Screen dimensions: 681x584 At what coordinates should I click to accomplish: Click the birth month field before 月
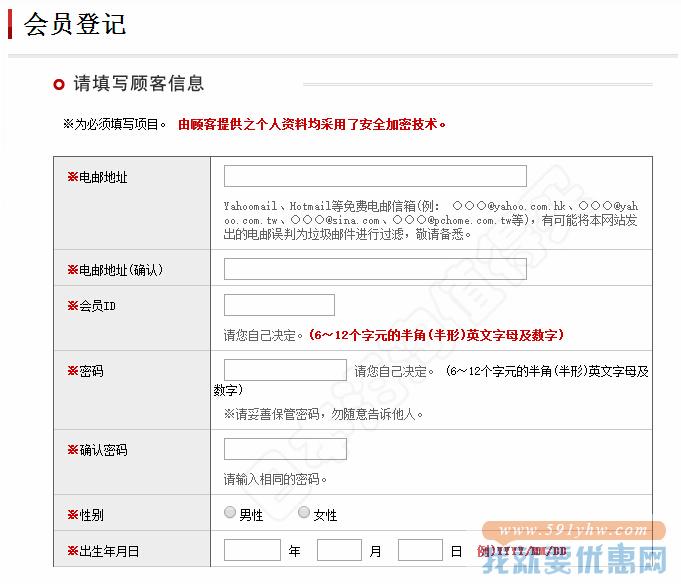tap(339, 550)
